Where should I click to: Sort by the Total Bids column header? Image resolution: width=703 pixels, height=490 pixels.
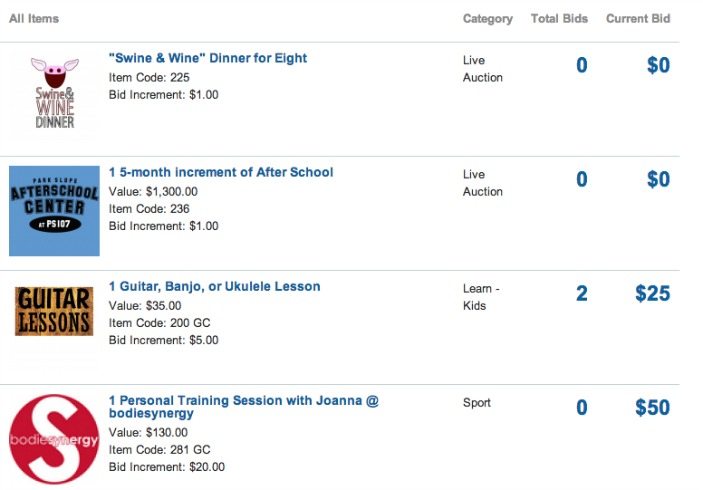point(559,19)
